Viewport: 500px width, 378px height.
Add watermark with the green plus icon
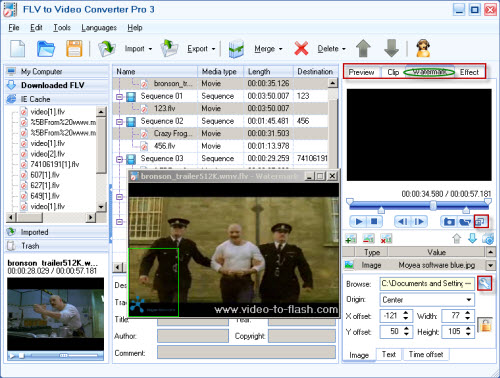[x=351, y=239]
